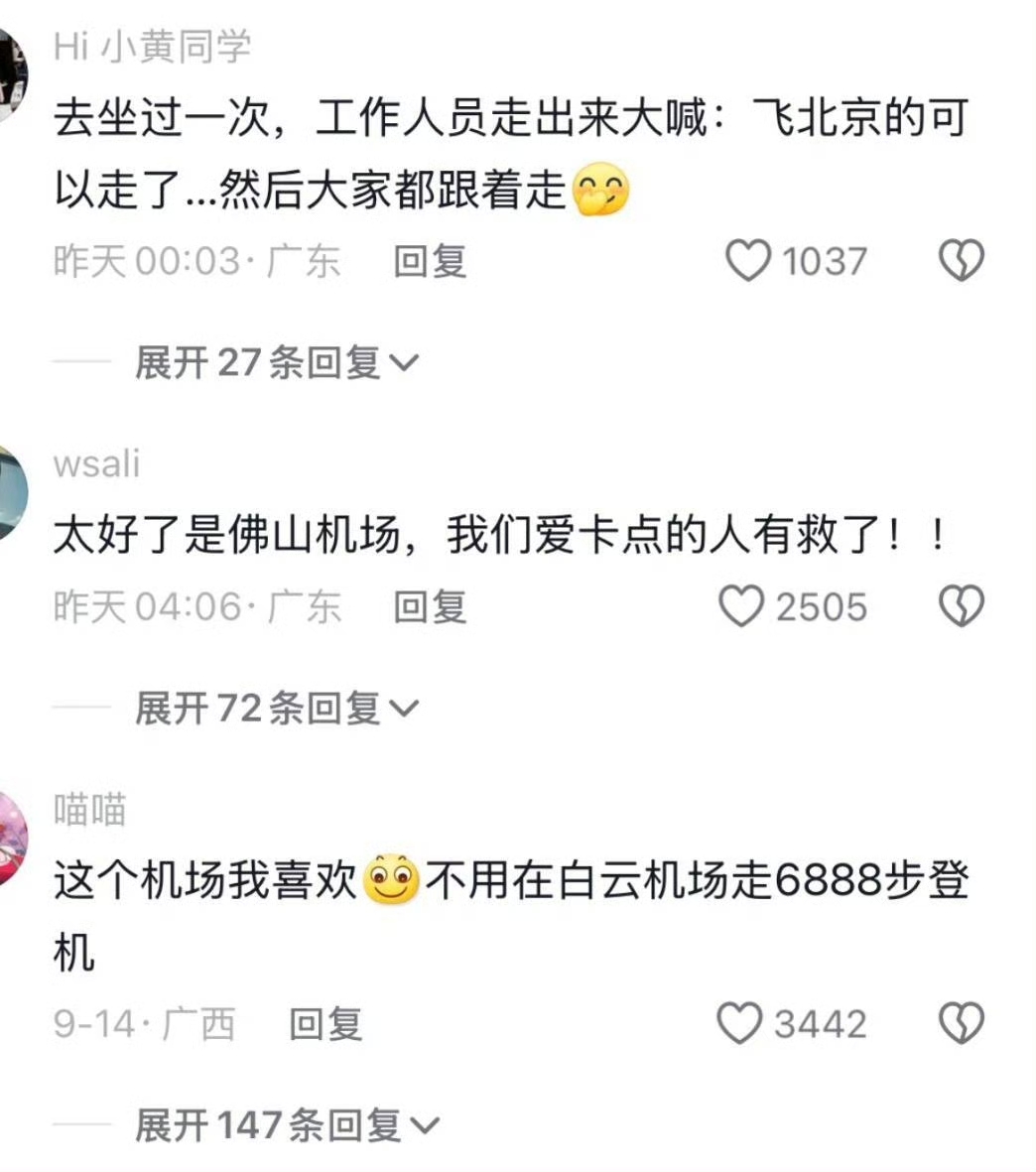Reply to wsali's comment
The image size is (1036, 1172).
click(431, 606)
